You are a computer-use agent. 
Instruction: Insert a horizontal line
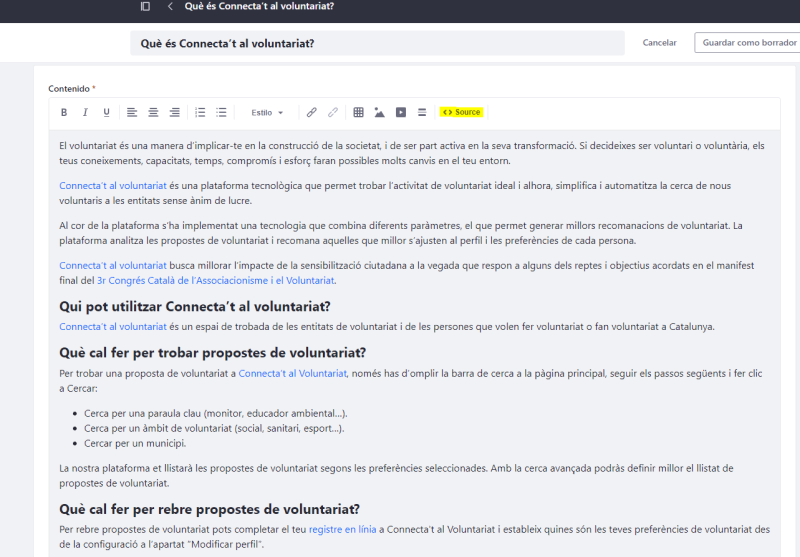pos(422,112)
